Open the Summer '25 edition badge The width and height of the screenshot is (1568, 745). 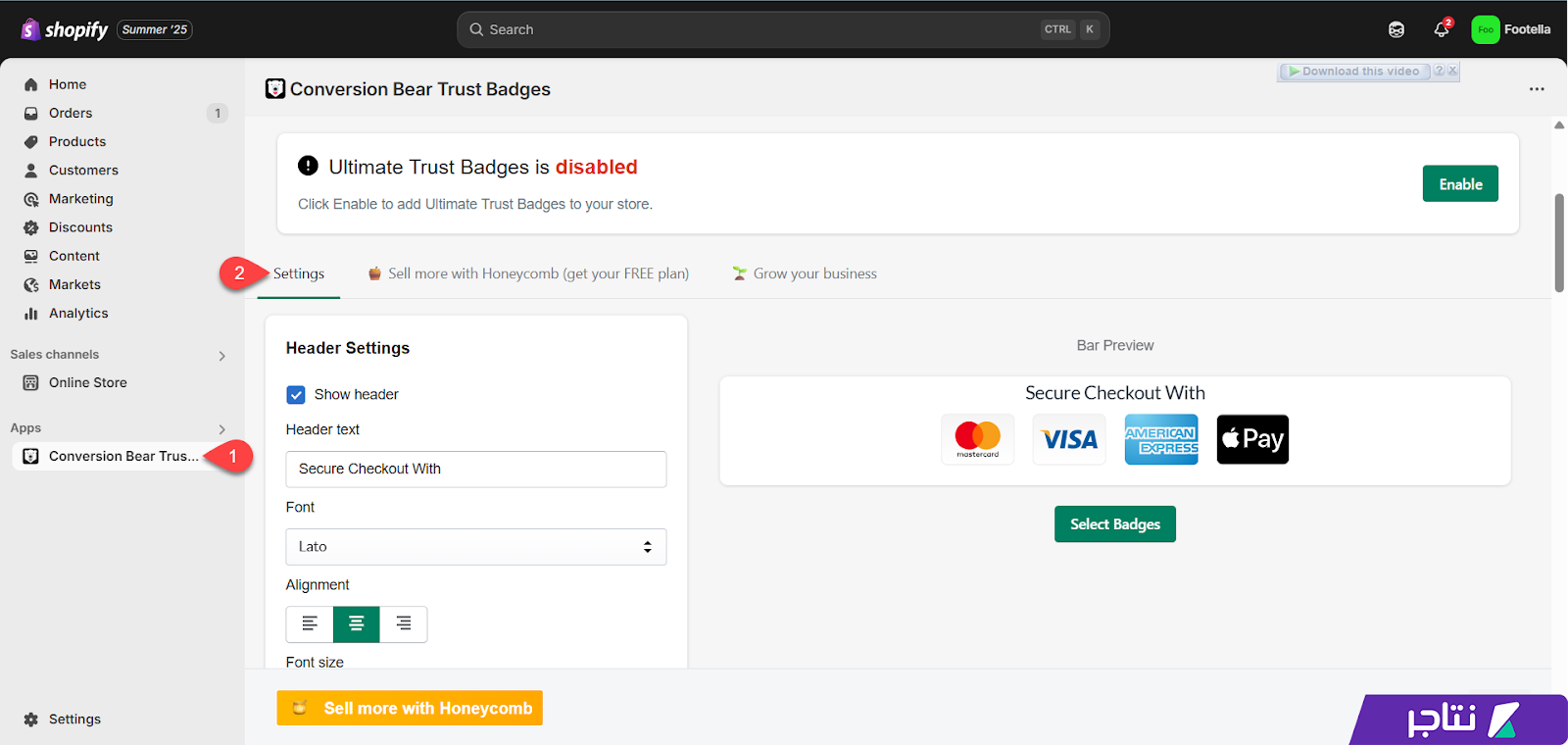click(155, 29)
